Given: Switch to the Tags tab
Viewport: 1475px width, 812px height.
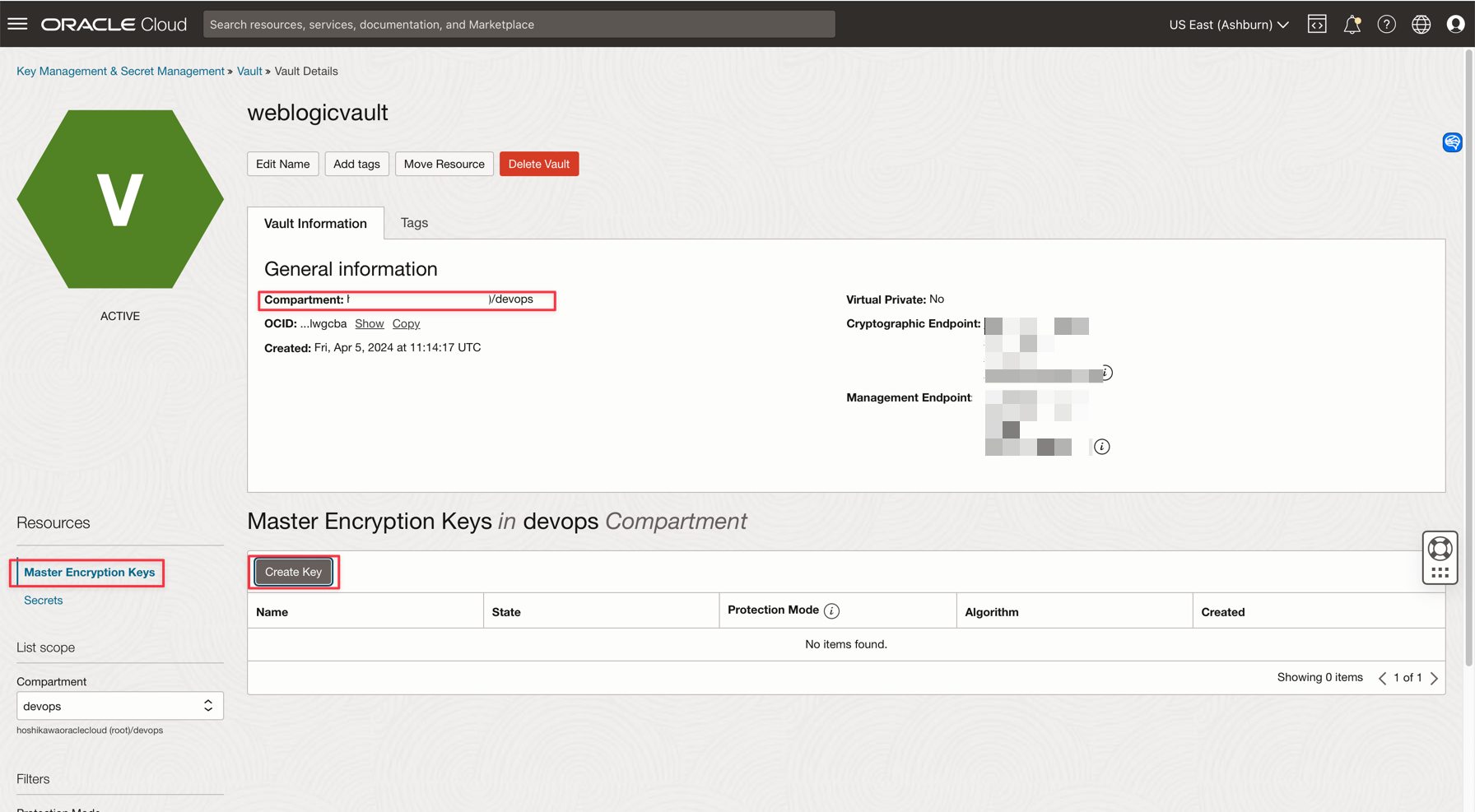Looking at the screenshot, I should [414, 223].
